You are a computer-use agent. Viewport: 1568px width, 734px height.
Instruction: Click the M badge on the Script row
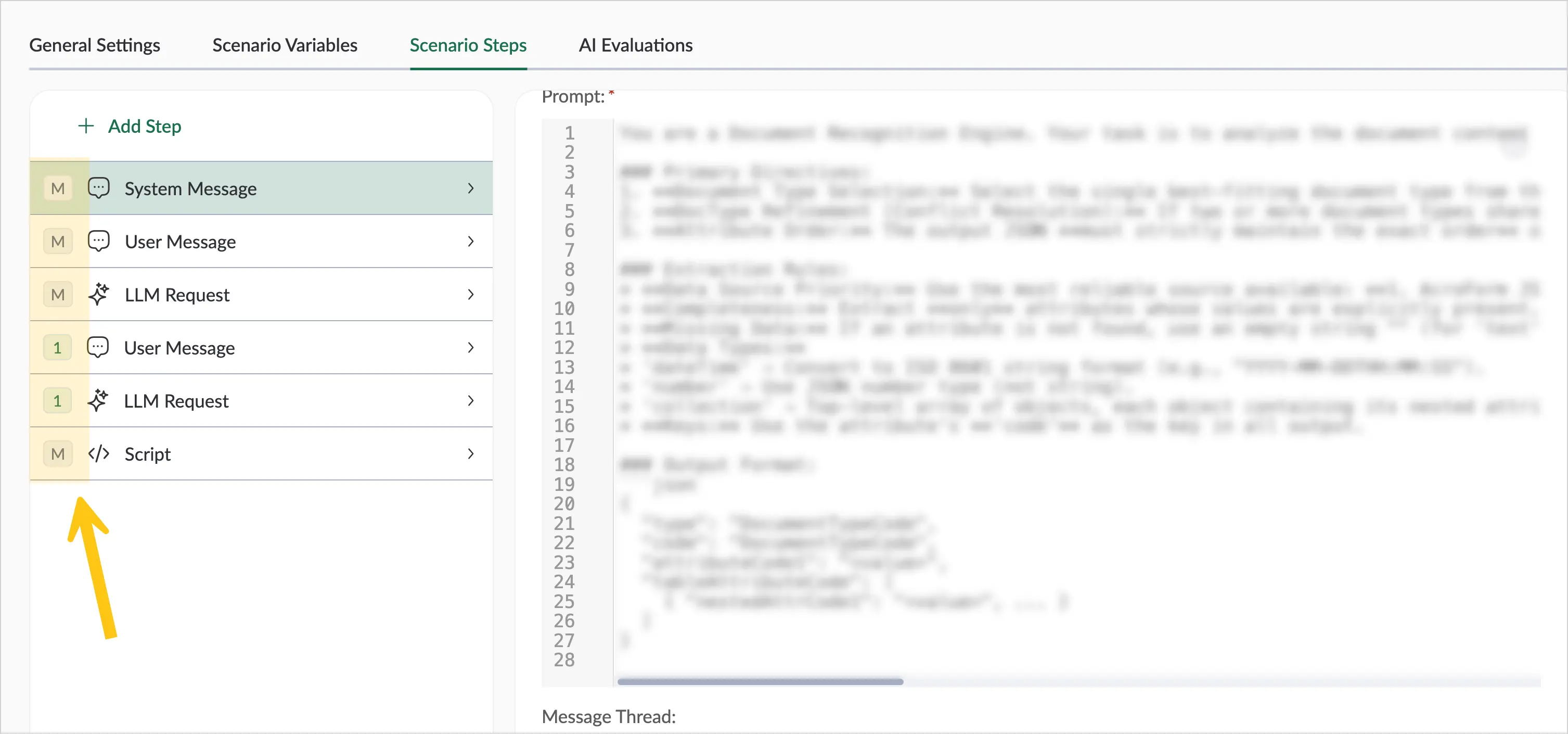pos(58,454)
